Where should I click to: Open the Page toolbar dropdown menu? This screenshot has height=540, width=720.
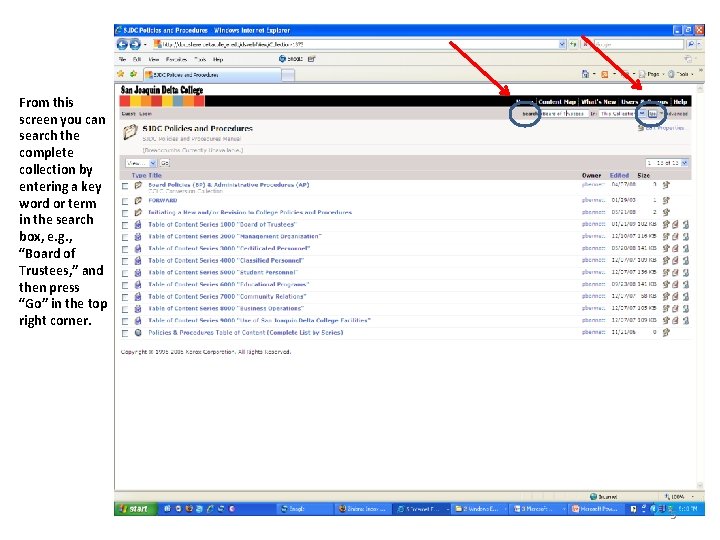tap(651, 74)
